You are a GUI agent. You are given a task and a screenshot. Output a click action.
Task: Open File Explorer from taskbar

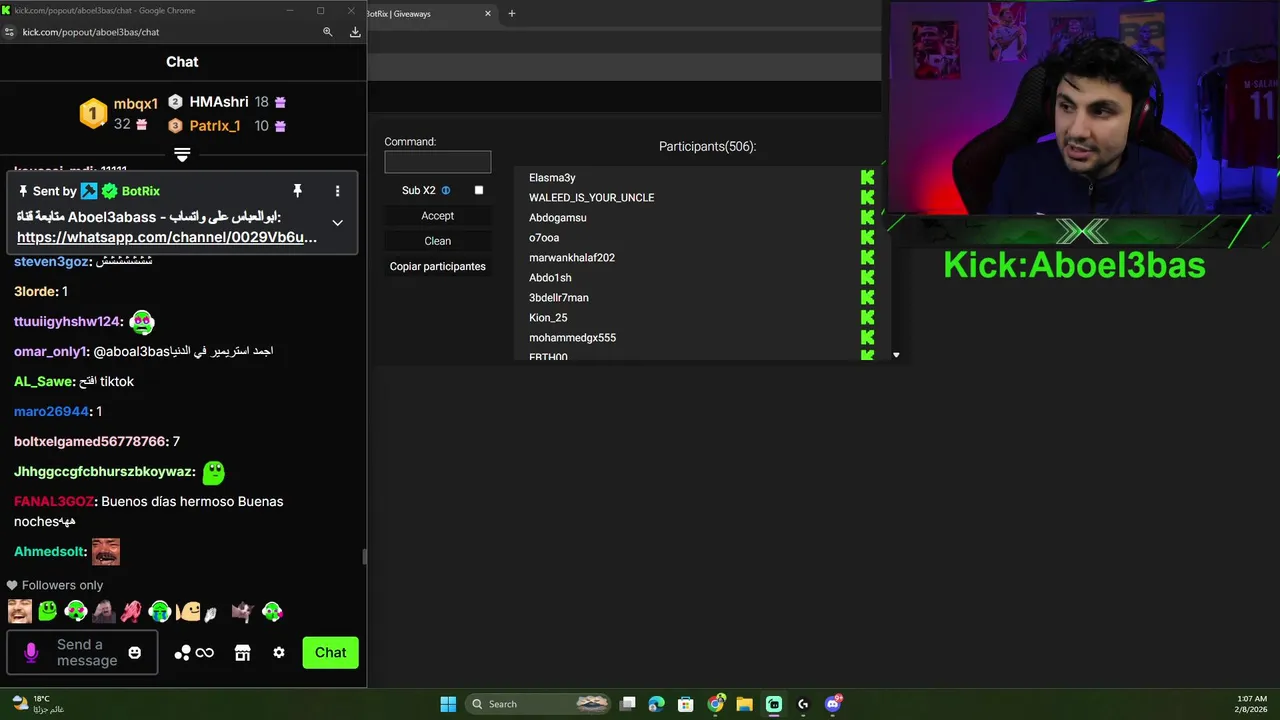click(x=745, y=704)
